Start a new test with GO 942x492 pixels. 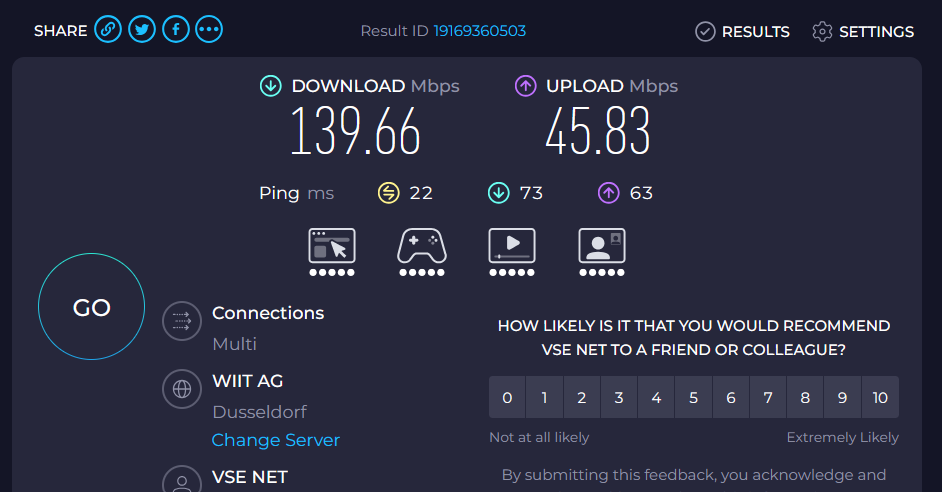tap(91, 306)
